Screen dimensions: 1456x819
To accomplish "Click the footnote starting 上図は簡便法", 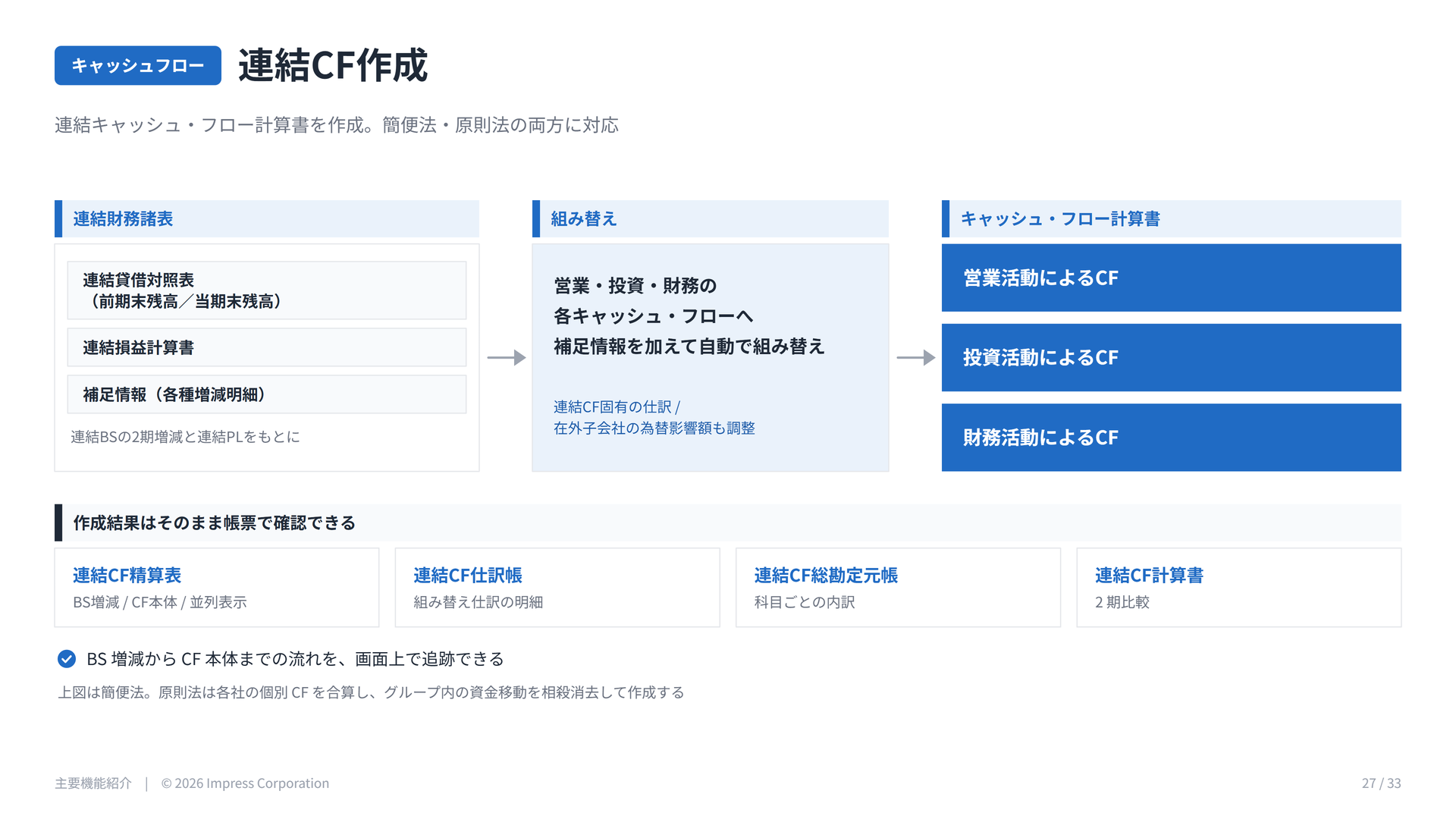I will point(372,693).
